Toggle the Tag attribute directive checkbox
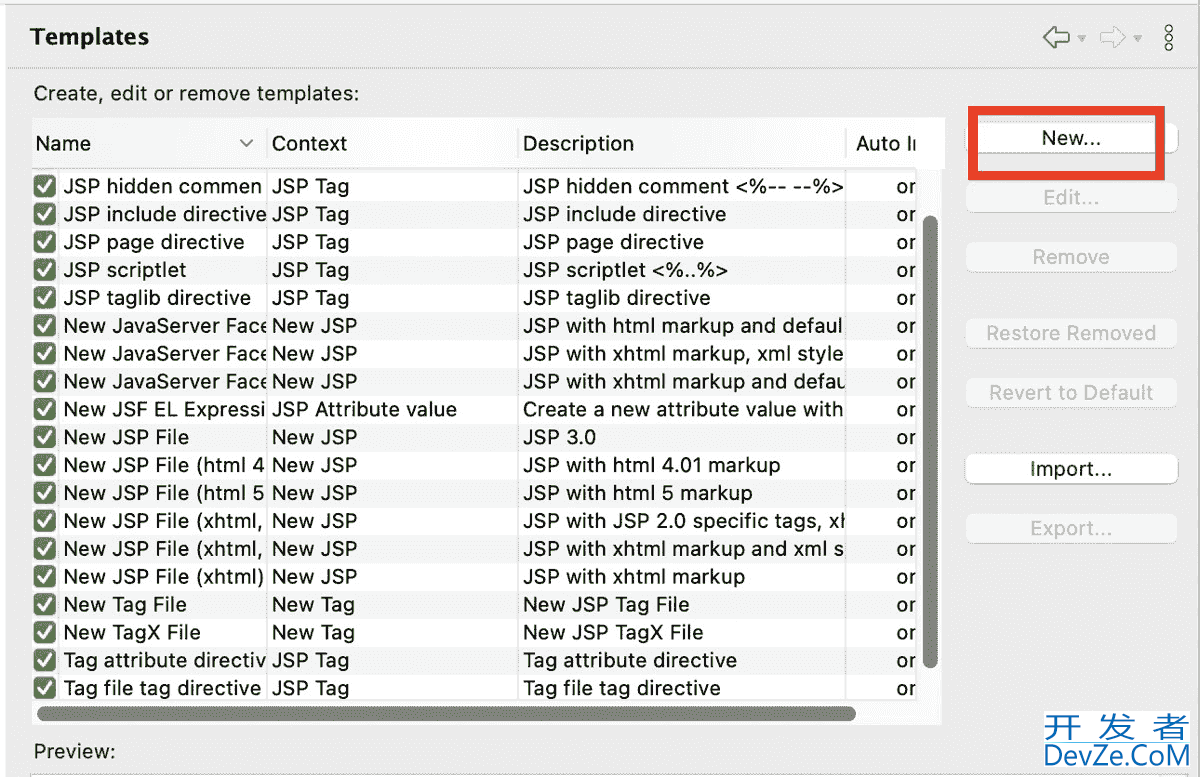Viewport: 1200px width, 777px height. [x=45, y=661]
